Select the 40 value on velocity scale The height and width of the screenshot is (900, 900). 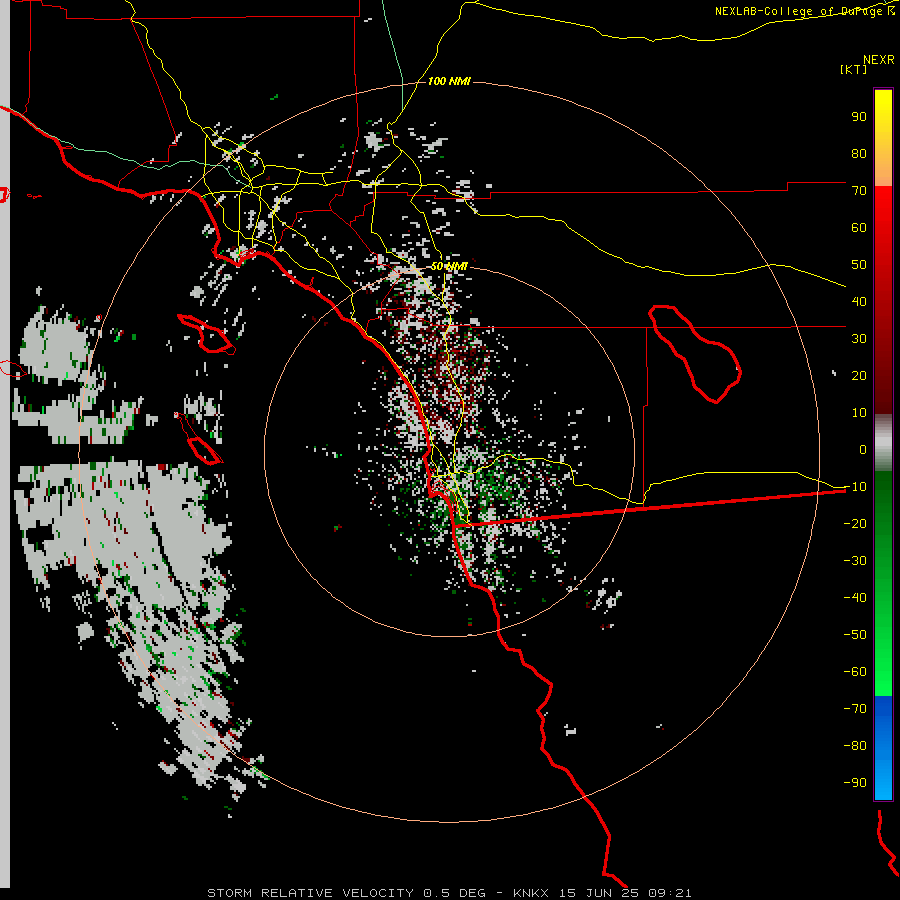859,301
